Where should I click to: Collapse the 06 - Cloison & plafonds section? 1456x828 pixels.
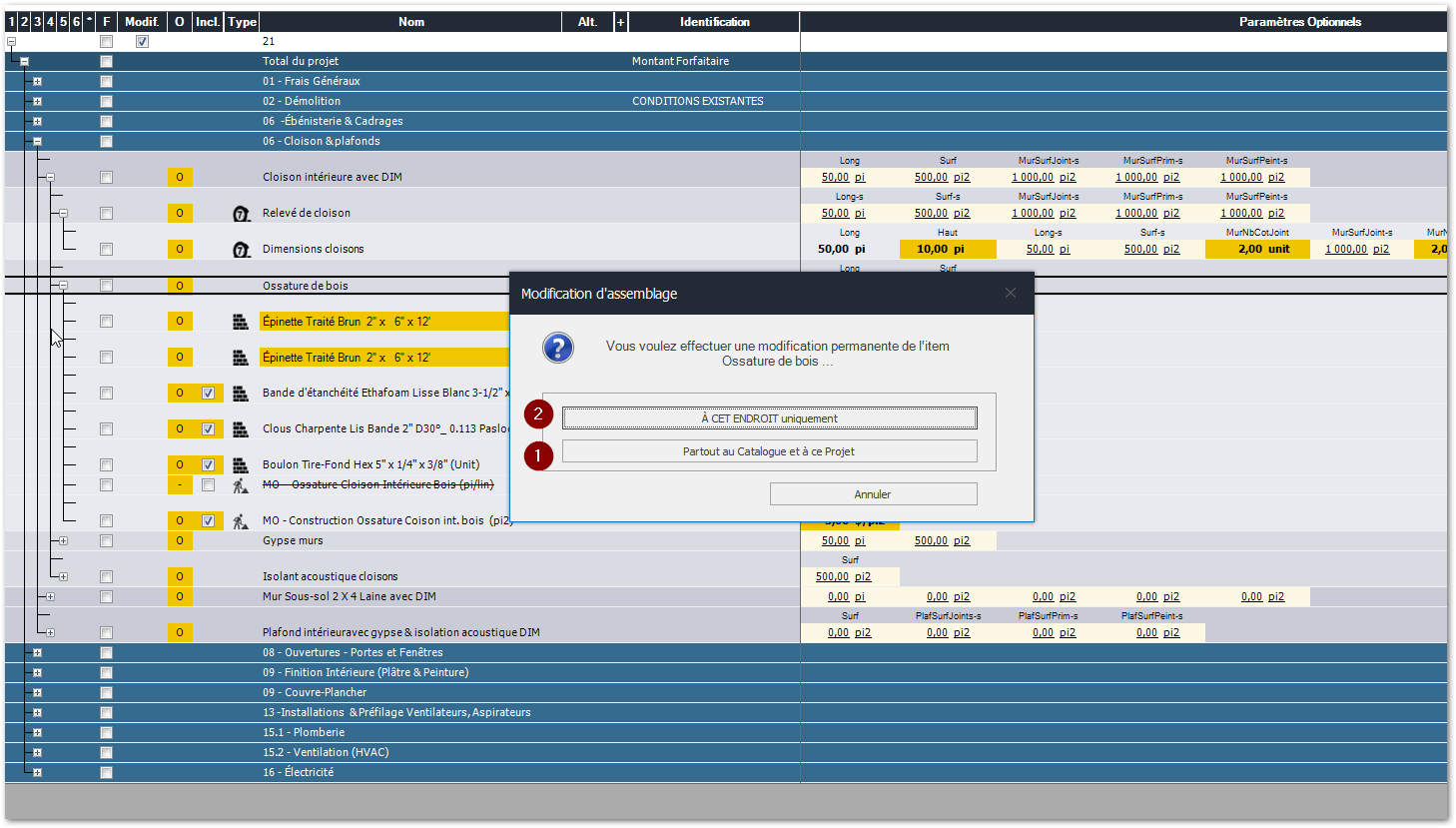[x=37, y=142]
